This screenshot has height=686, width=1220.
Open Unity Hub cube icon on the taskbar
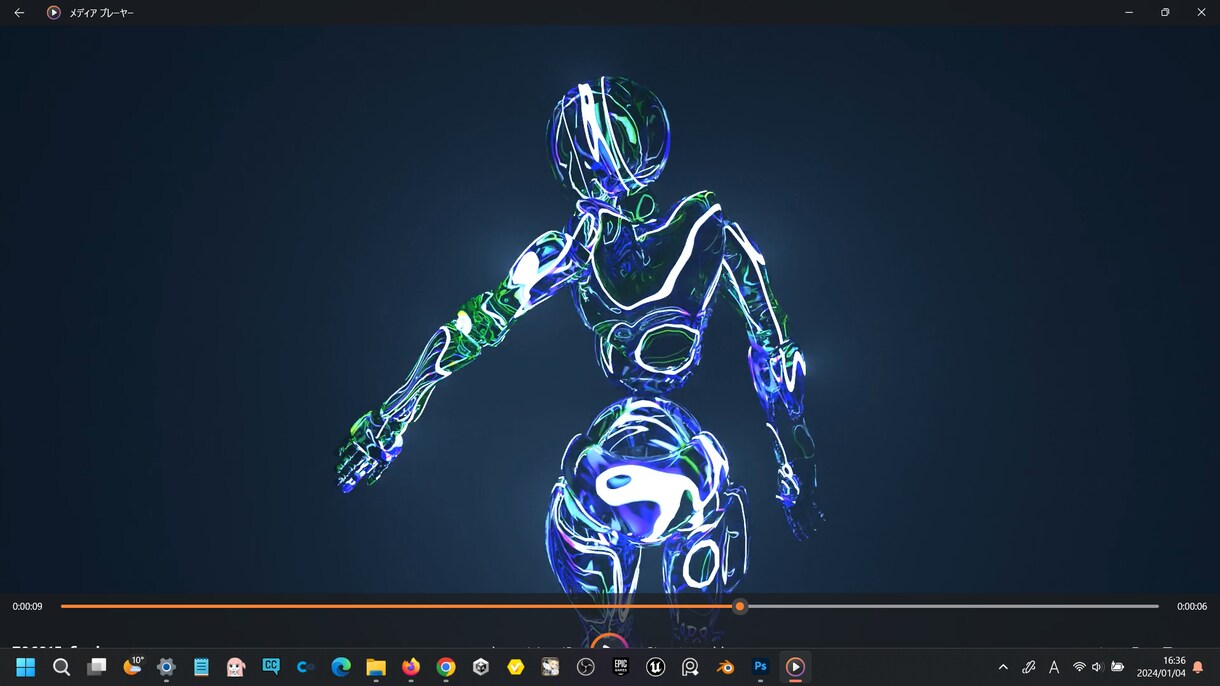coord(481,667)
